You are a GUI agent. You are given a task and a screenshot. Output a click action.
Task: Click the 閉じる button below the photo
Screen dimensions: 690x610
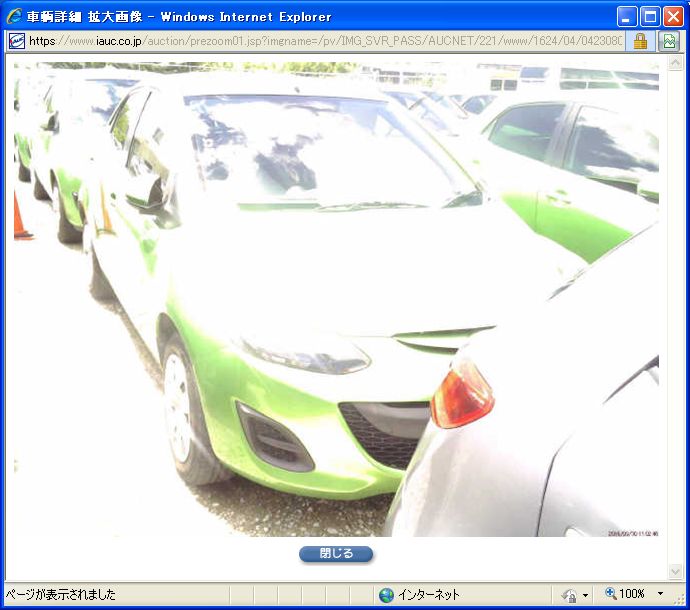(x=336, y=554)
